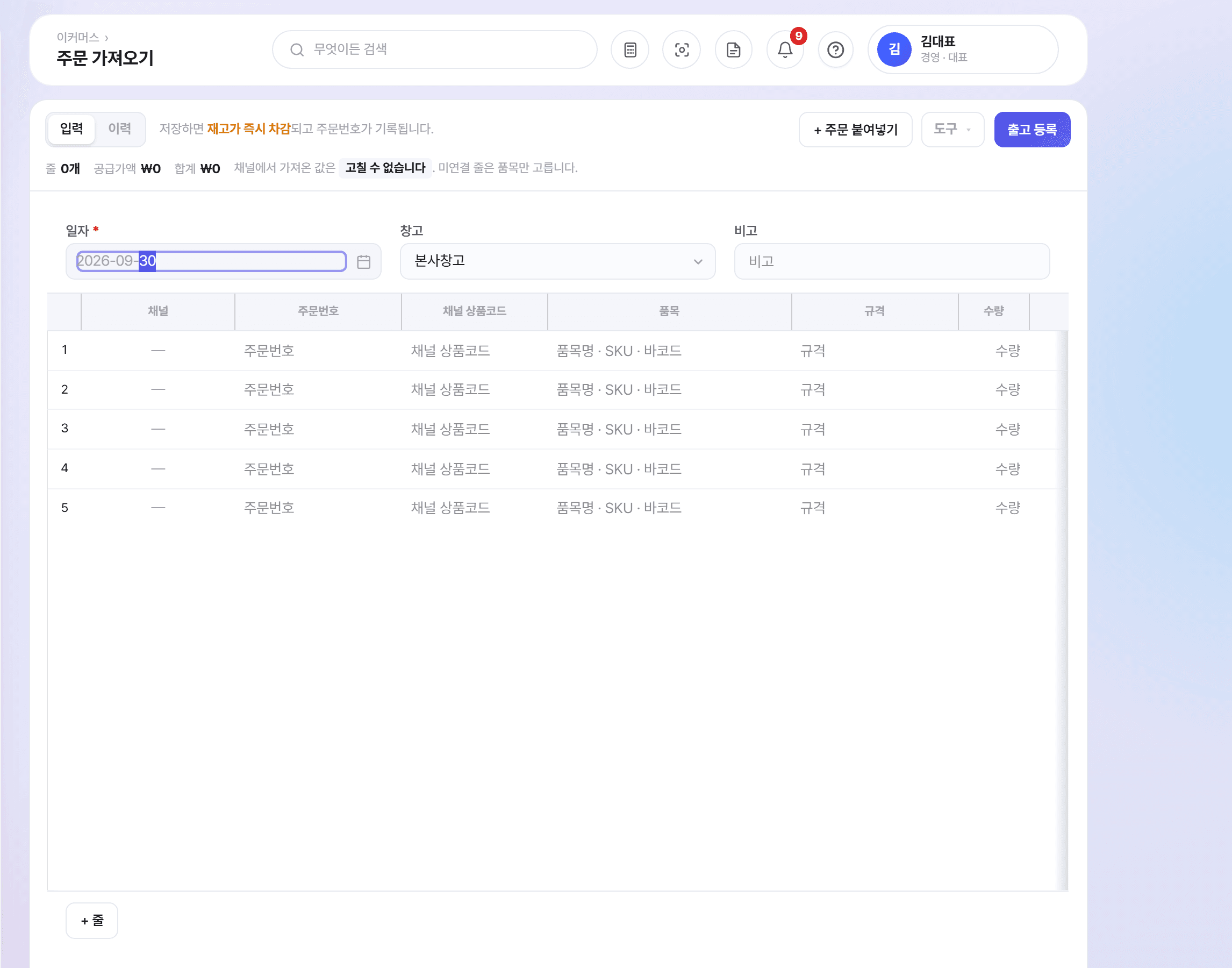Add a row with + 줄 button

tap(92, 920)
